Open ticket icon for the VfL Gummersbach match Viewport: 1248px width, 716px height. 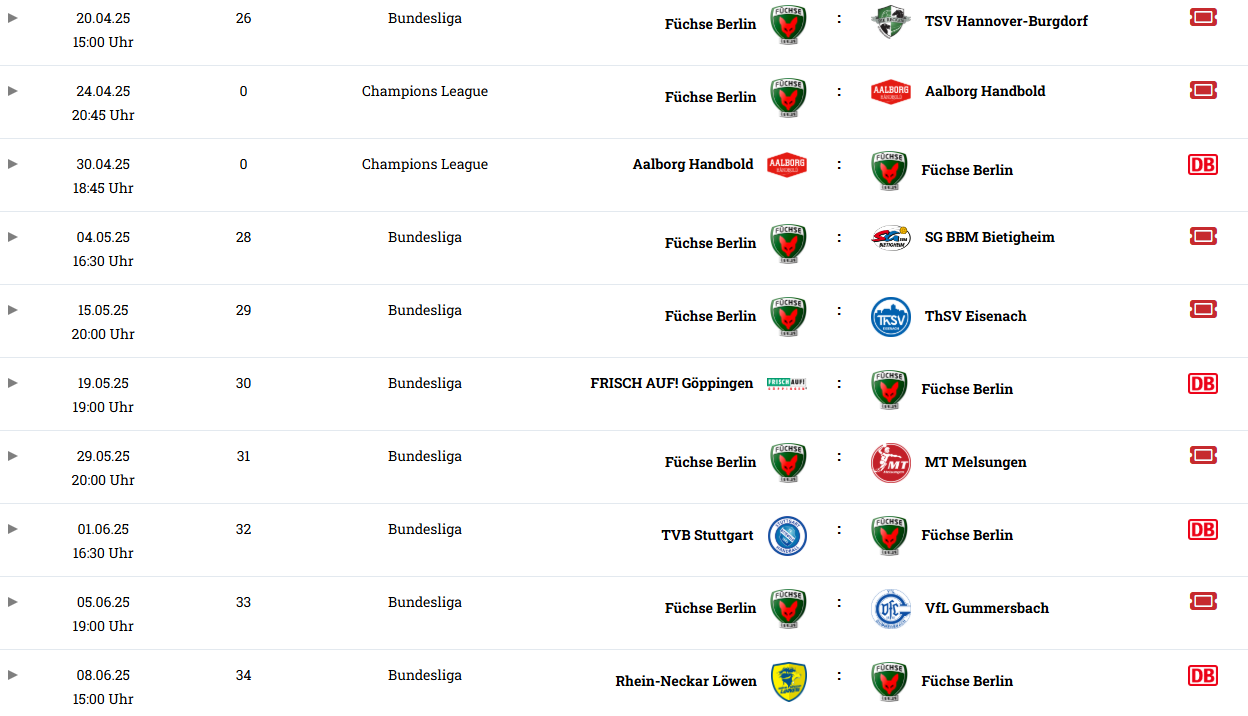pyautogui.click(x=1202, y=601)
